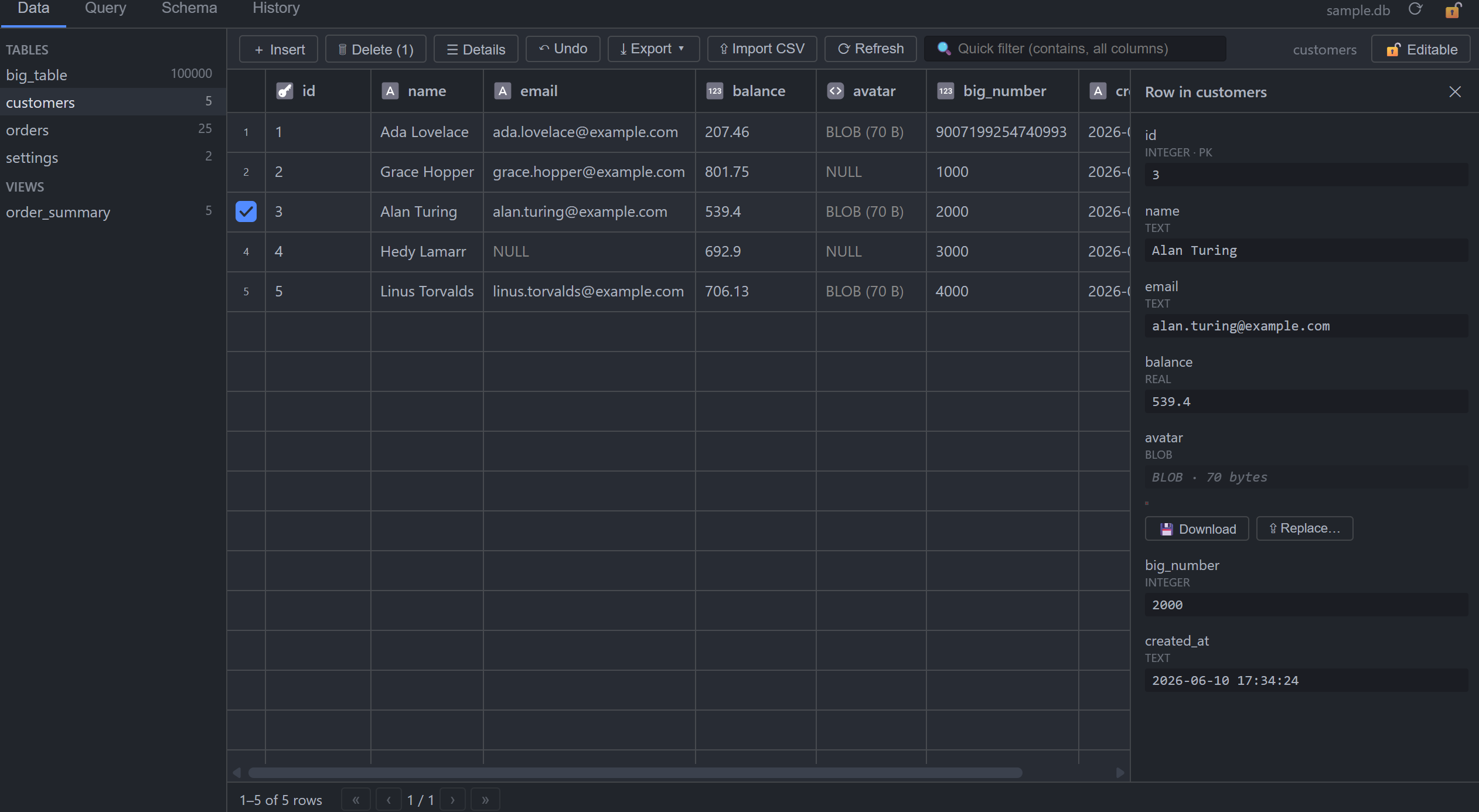The width and height of the screenshot is (1479, 812).
Task: Go to the first page of rows
Action: pos(356,800)
